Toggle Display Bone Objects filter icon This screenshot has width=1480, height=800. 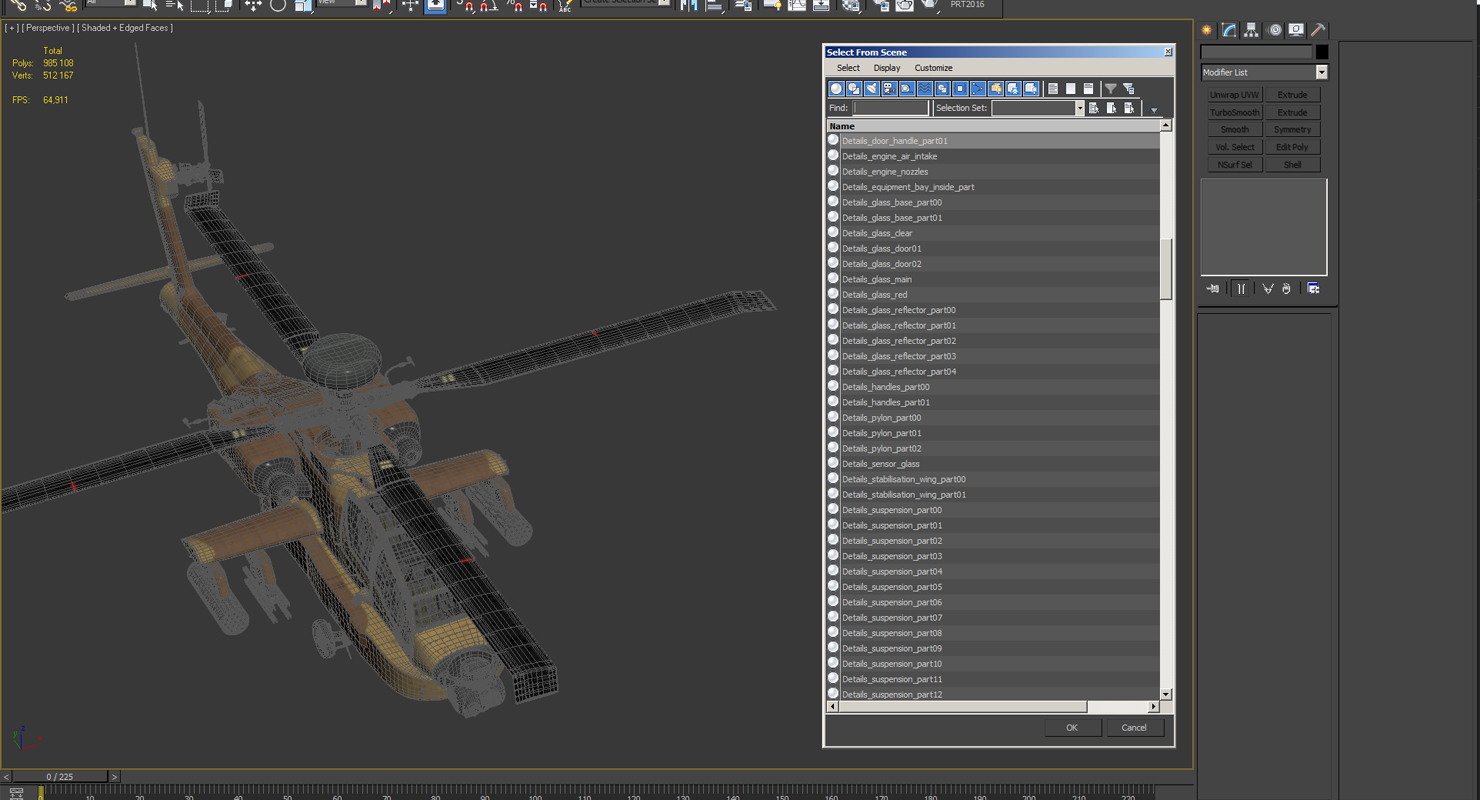click(x=978, y=89)
